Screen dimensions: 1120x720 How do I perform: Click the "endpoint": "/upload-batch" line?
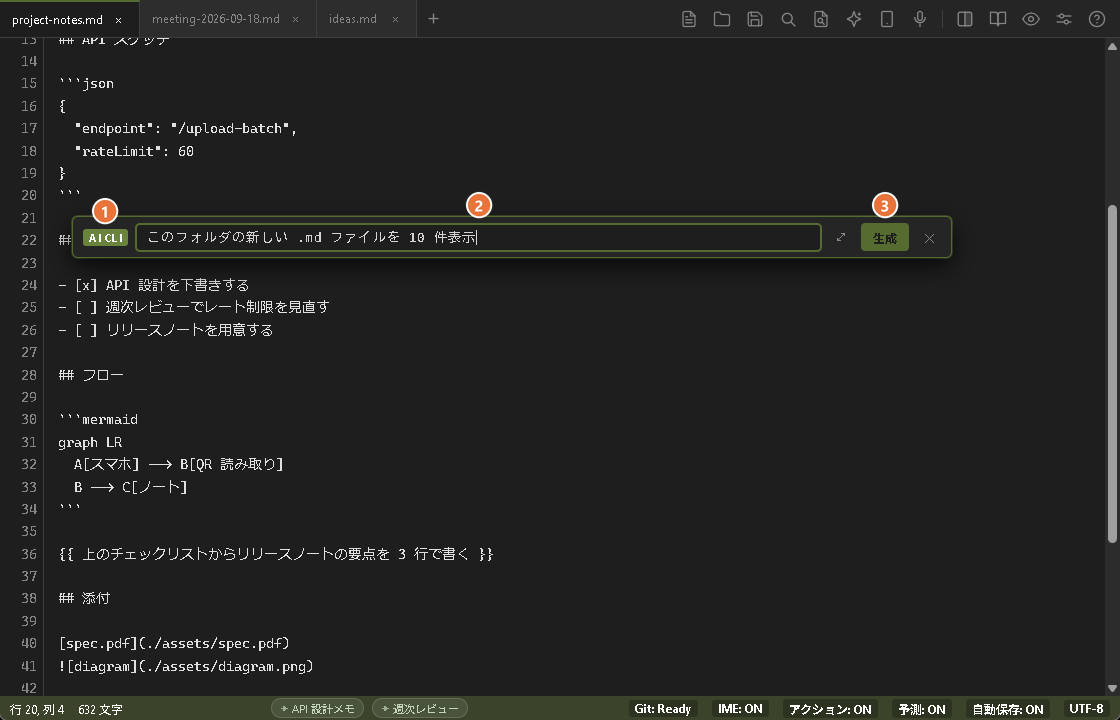pyautogui.click(x=186, y=129)
